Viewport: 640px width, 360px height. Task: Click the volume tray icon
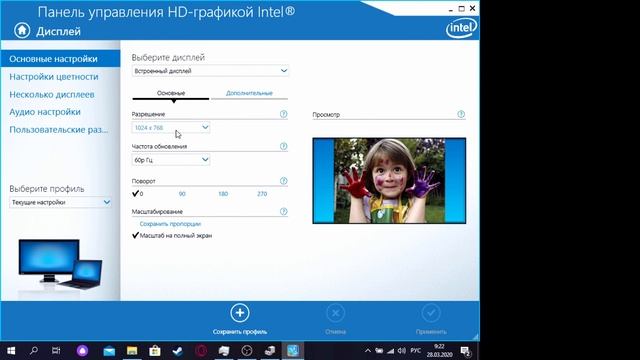(402, 351)
